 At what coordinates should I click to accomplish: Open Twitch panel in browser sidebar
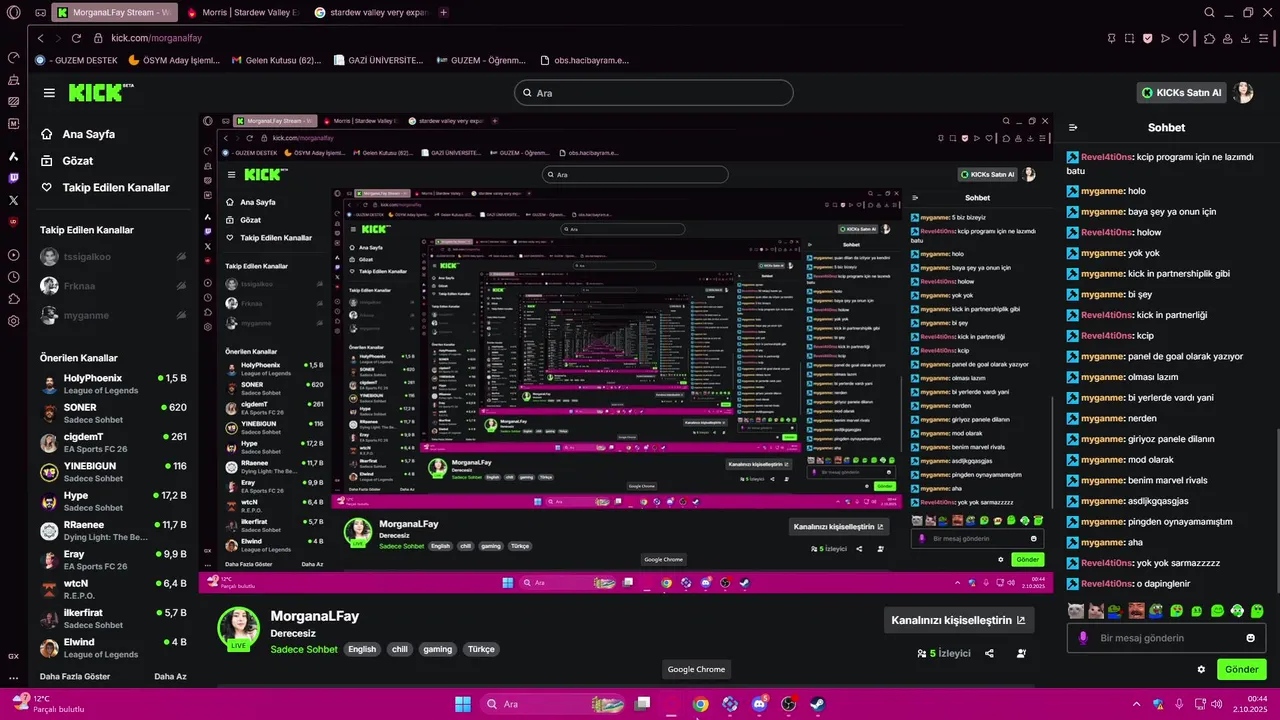[x=13, y=178]
